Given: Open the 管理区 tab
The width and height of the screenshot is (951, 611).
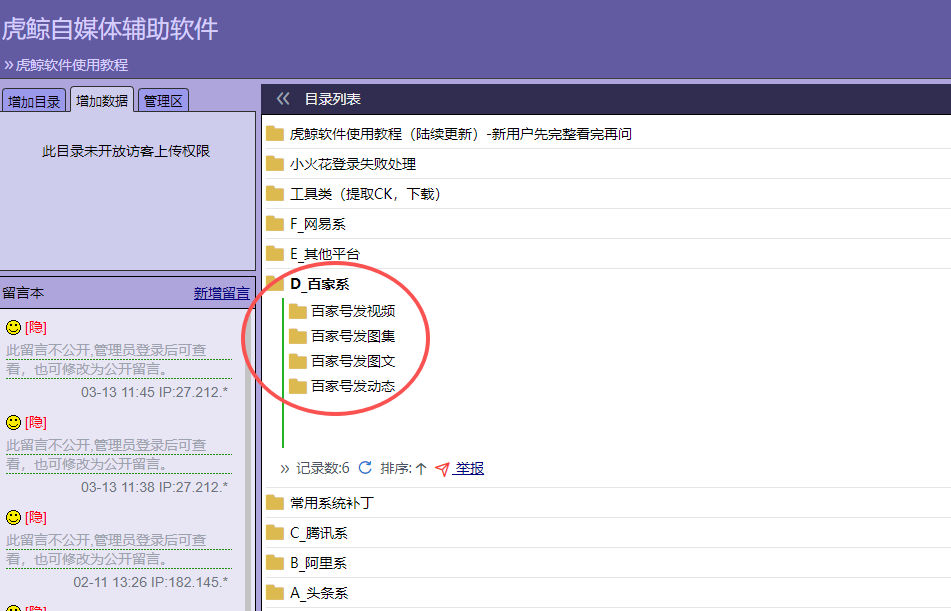Looking at the screenshot, I should pyautogui.click(x=163, y=101).
